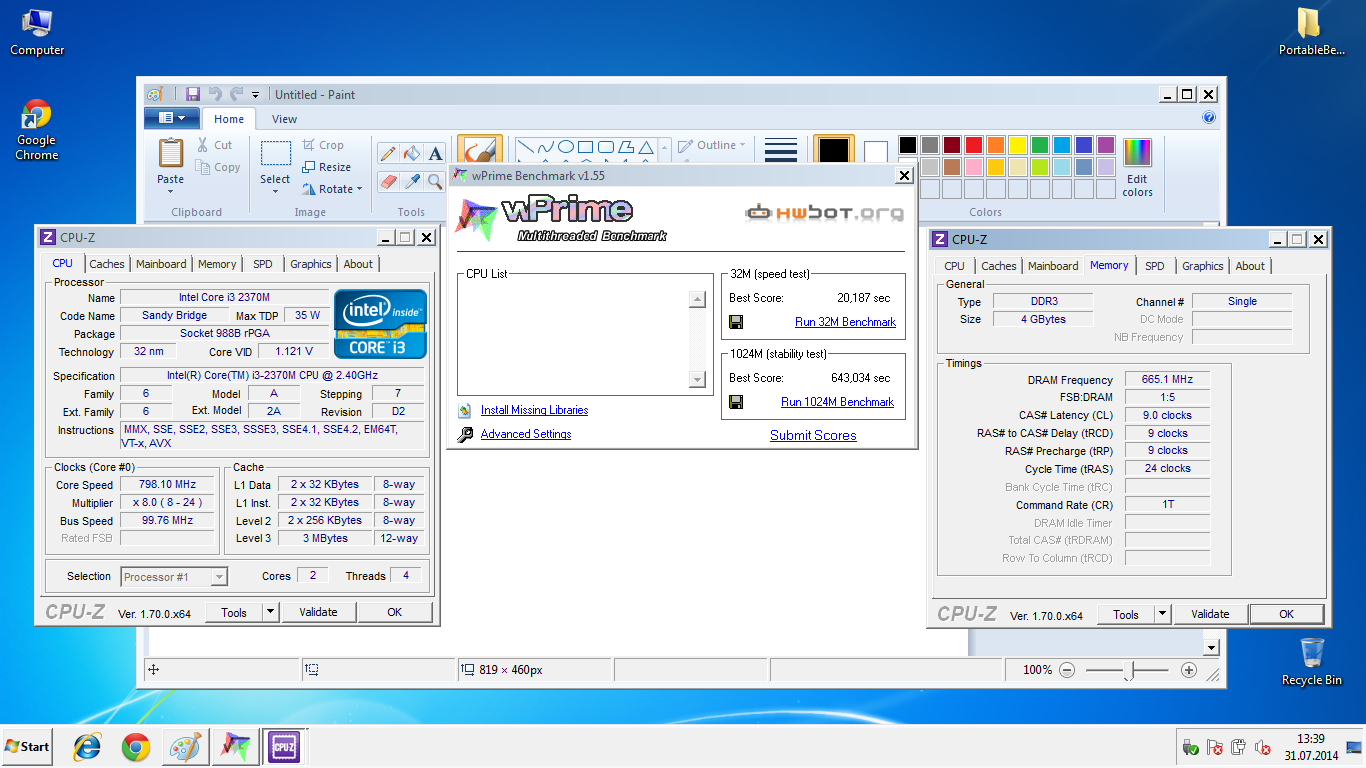Click the Paste clipboard icon
This screenshot has height=768, width=1366.
[171, 153]
